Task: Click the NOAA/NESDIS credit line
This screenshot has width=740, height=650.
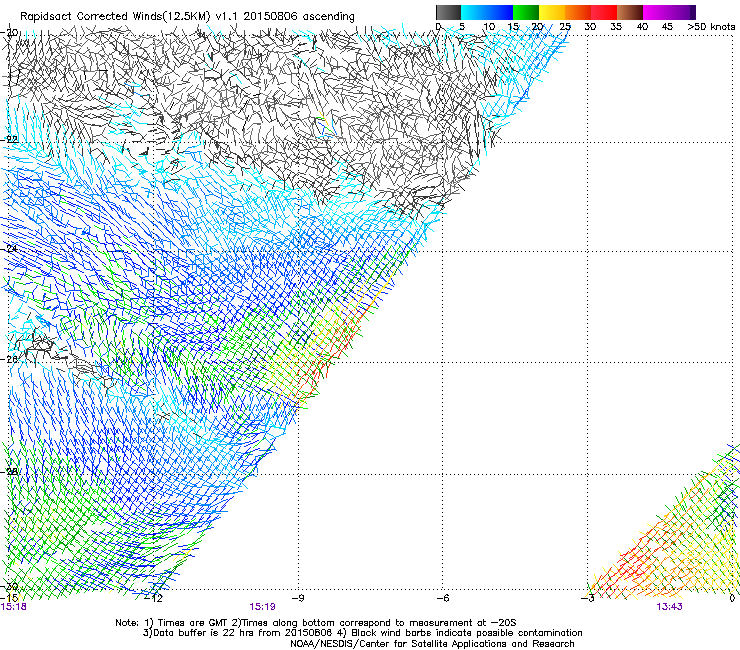Action: 432,644
